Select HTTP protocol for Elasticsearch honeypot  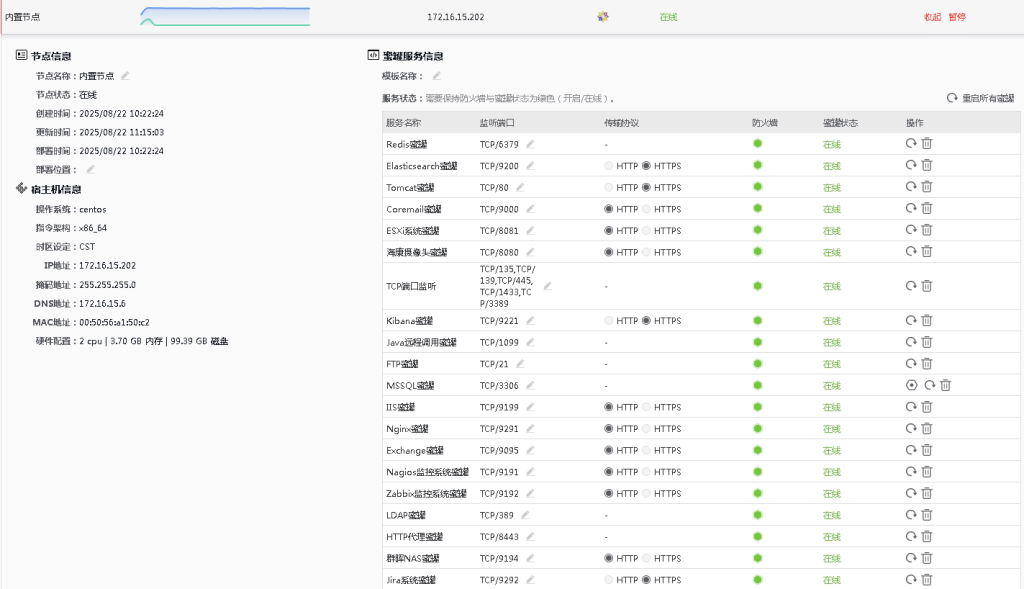[609, 166]
